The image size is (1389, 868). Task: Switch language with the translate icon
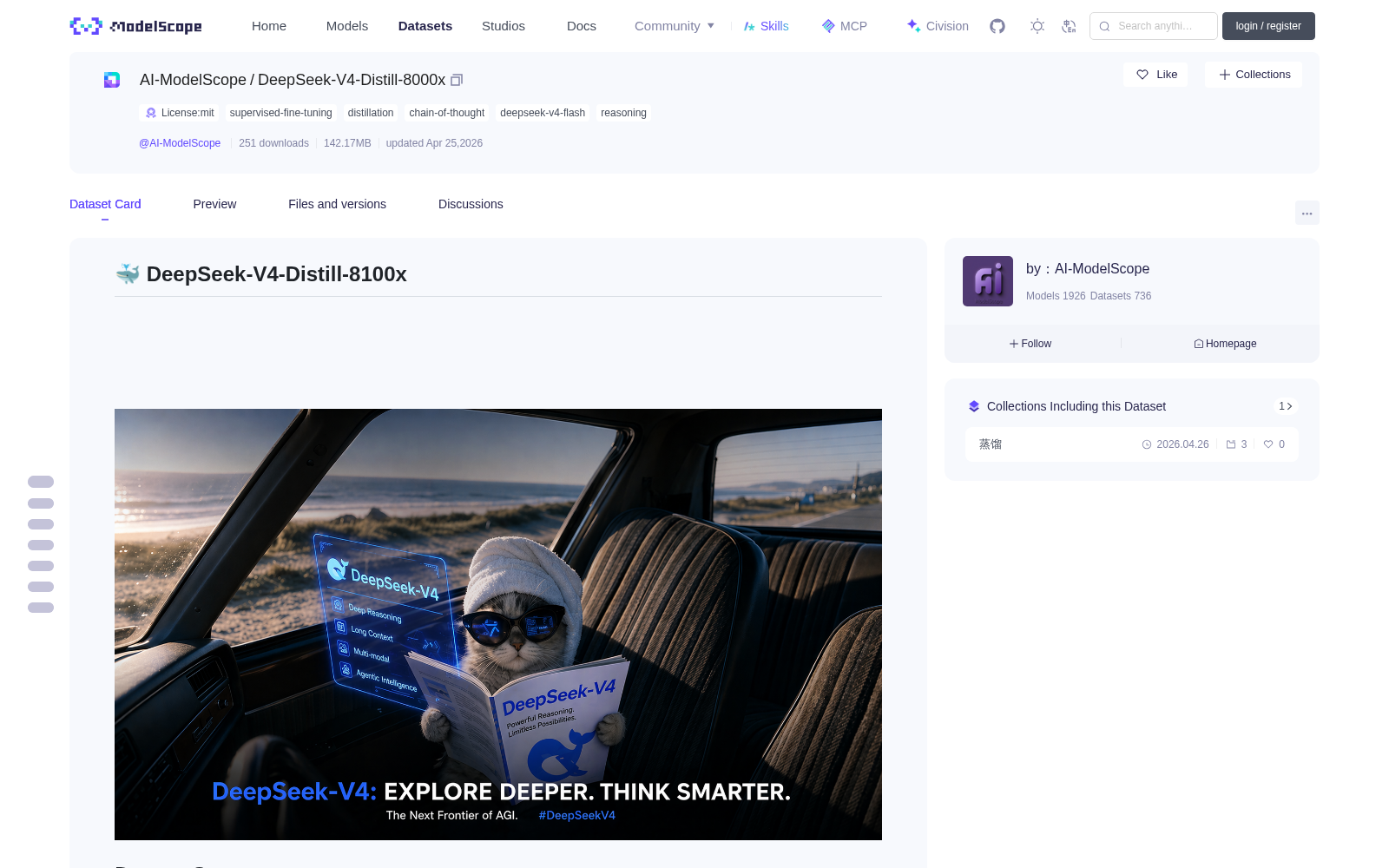click(x=1069, y=26)
